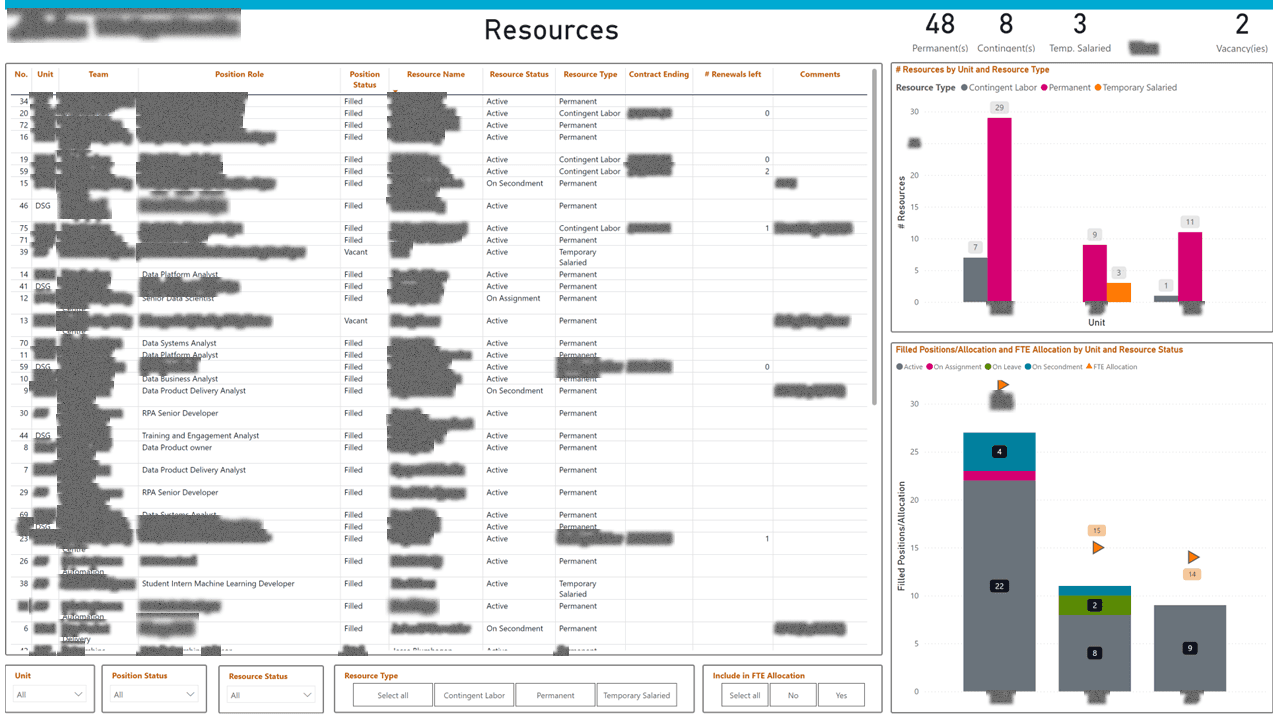The image size is (1280, 720).
Task: Select the "2 Vacancy(ies)" KPI card
Action: pos(1241,32)
